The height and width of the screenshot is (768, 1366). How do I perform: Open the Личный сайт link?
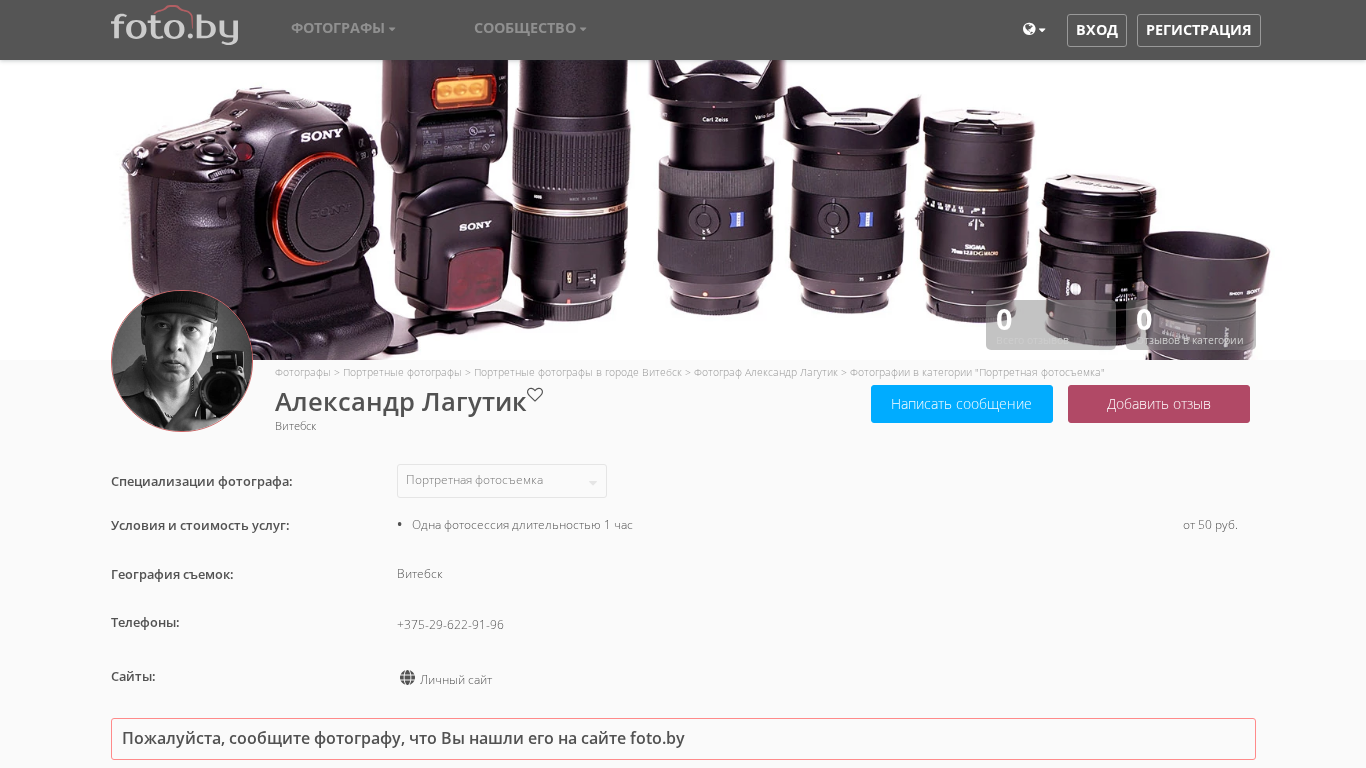pyautogui.click(x=456, y=680)
